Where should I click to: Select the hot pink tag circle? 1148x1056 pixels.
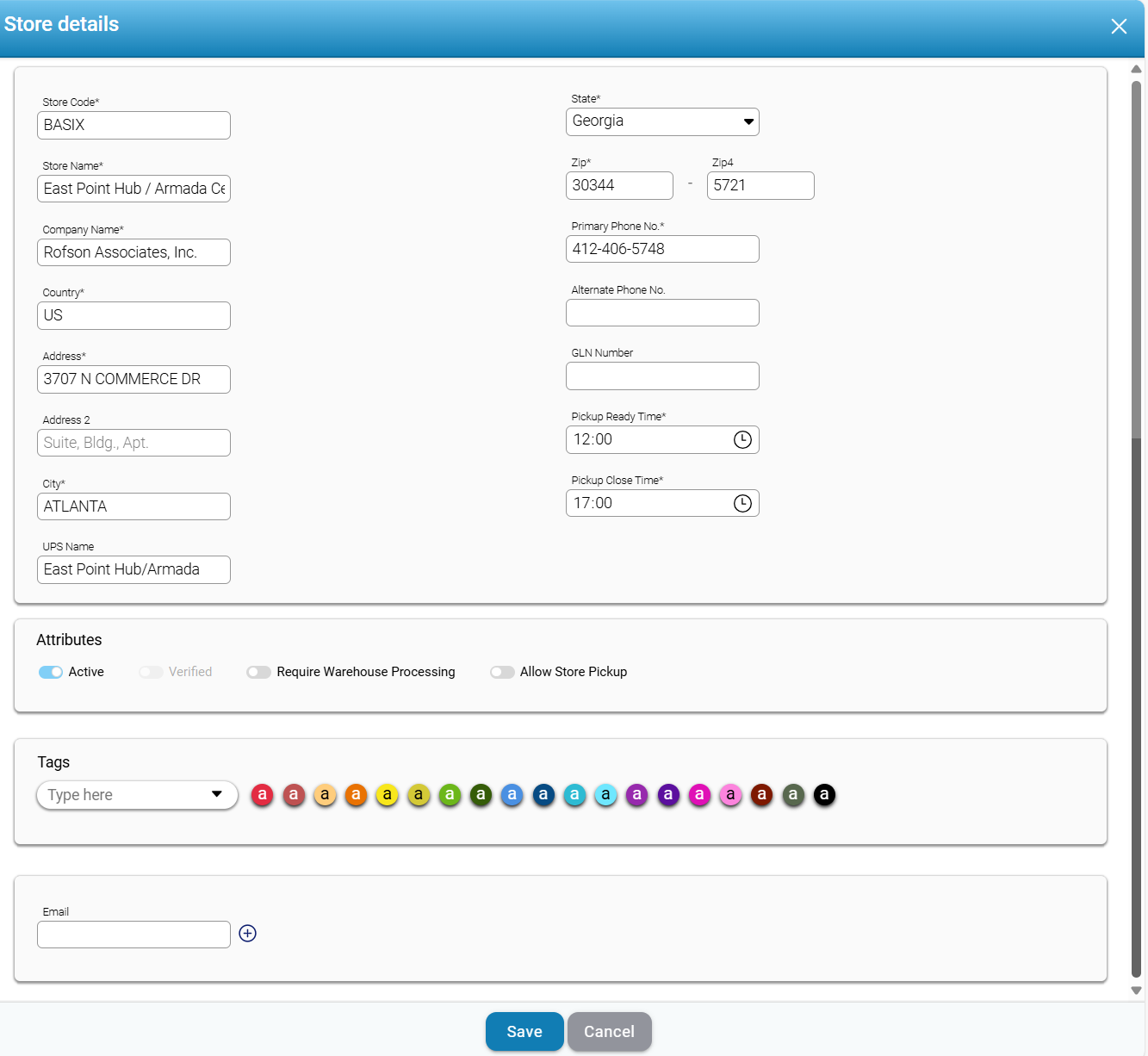point(699,795)
